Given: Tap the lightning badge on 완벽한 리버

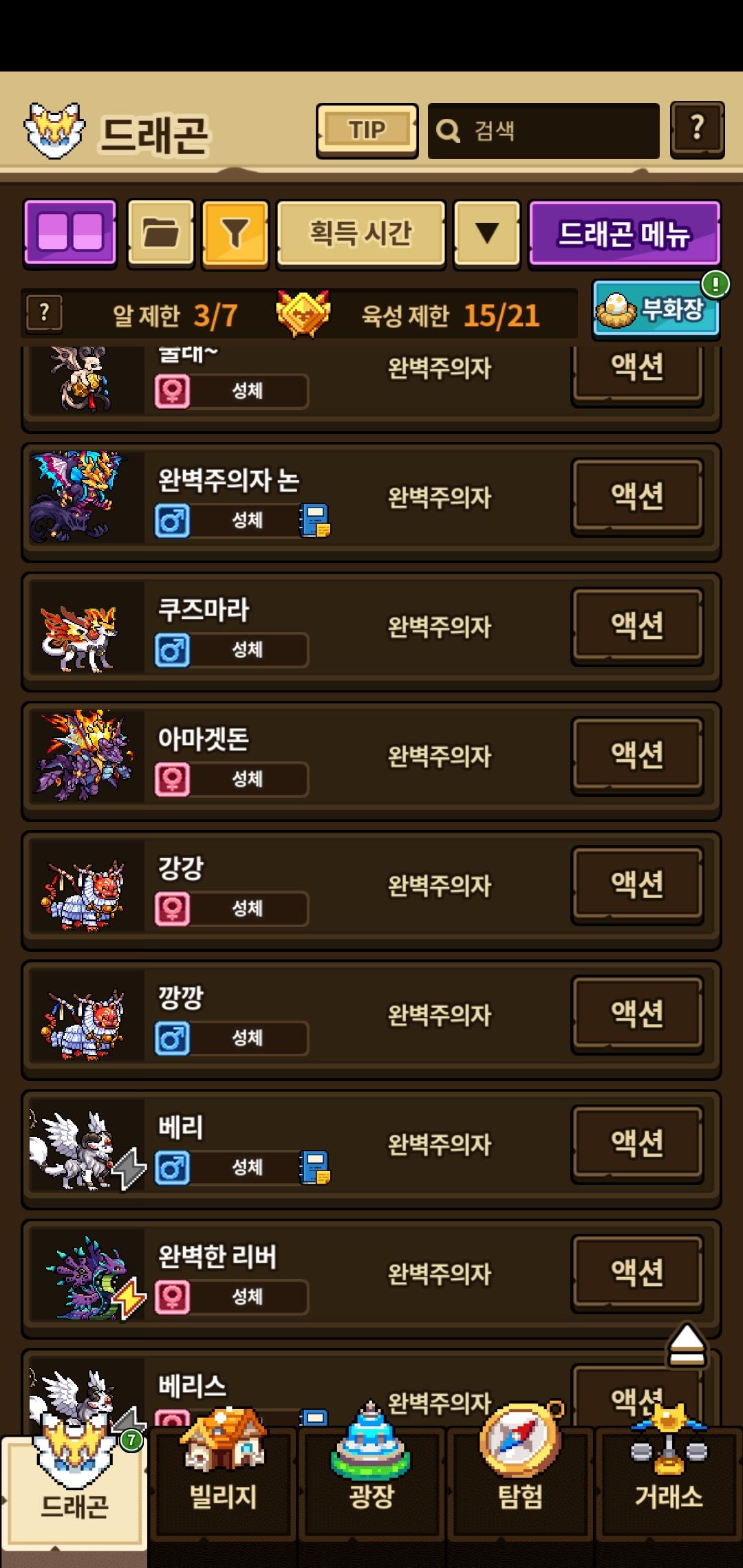Looking at the screenshot, I should click(x=129, y=1299).
